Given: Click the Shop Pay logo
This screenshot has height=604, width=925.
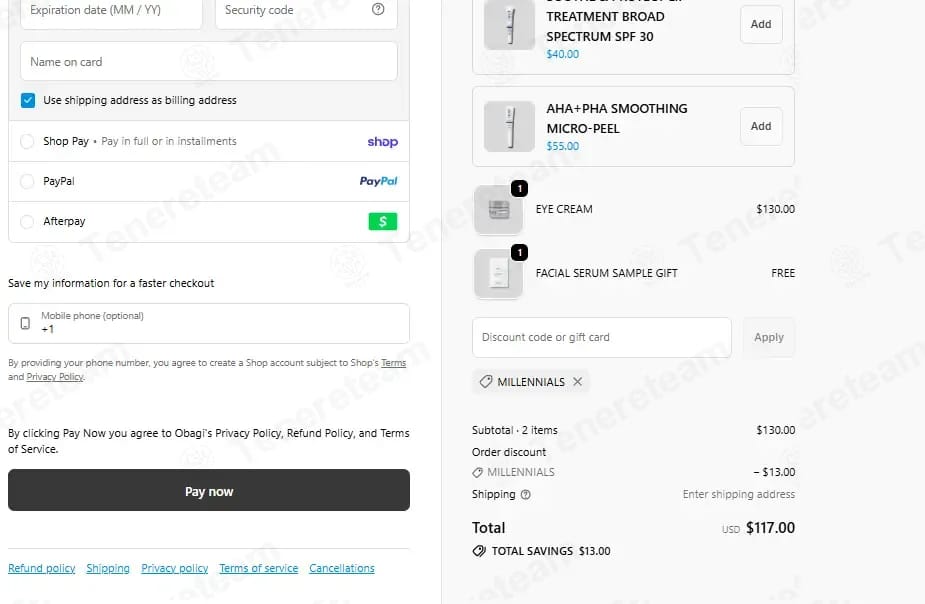Looking at the screenshot, I should 382,142.
